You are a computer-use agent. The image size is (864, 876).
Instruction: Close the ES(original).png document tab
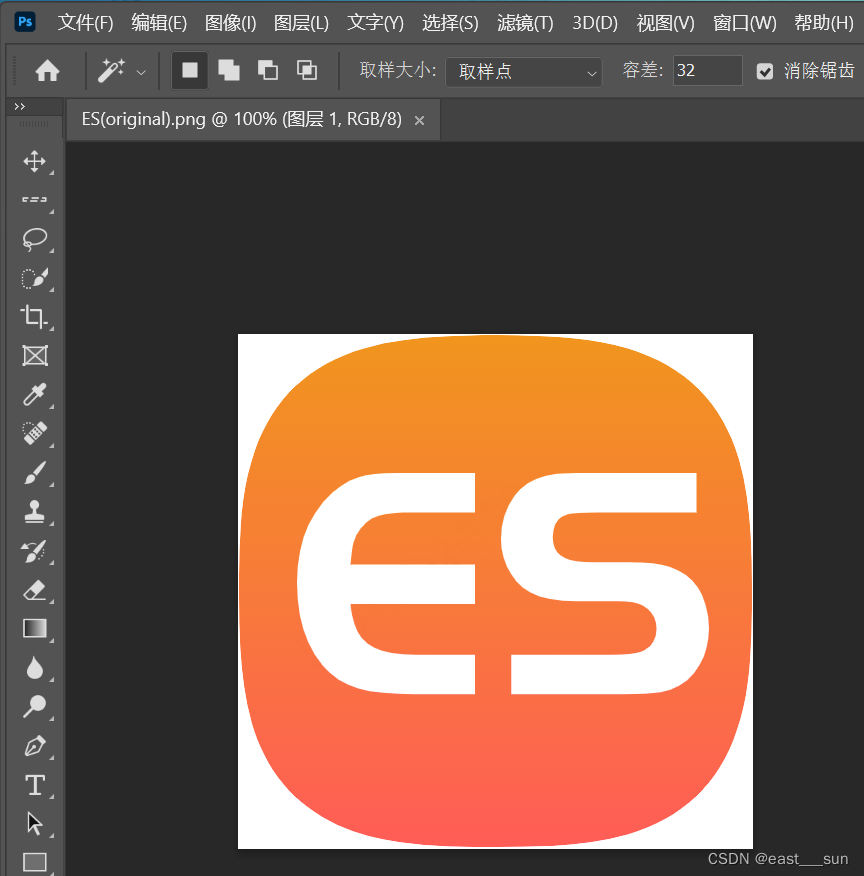click(x=419, y=120)
